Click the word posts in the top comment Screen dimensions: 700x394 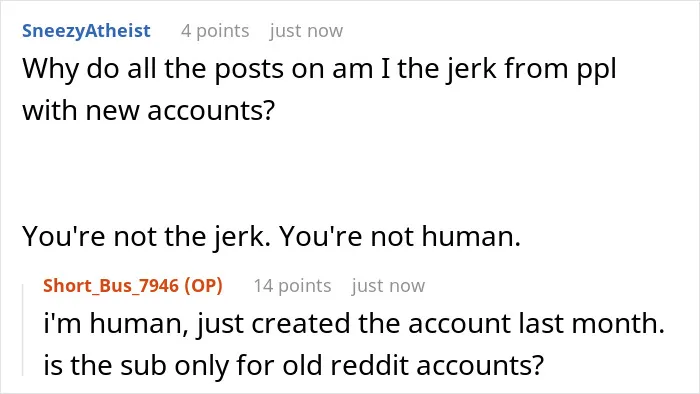(x=249, y=71)
